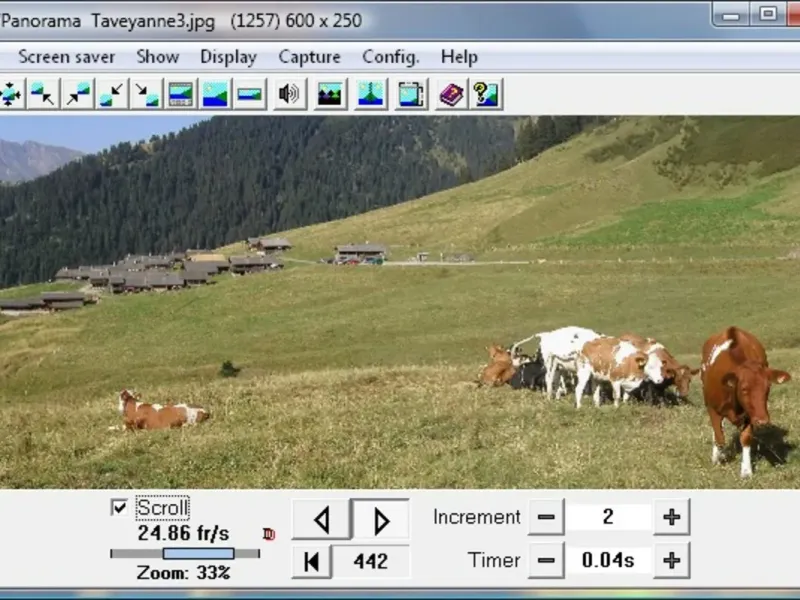Minimize the Panorama window
The width and height of the screenshot is (800, 600).
(731, 15)
